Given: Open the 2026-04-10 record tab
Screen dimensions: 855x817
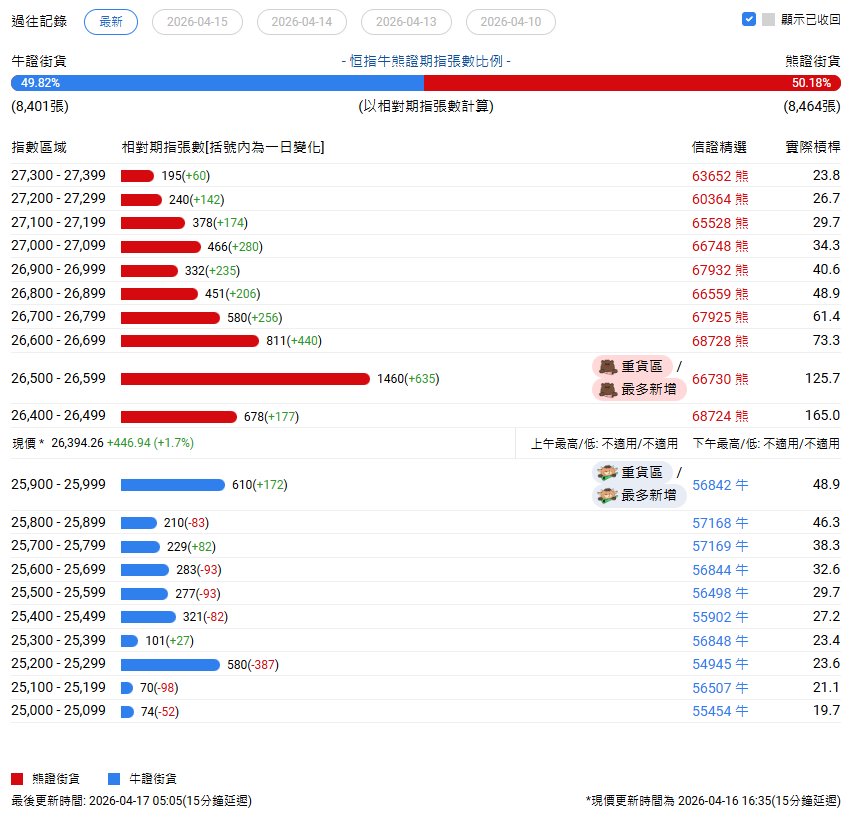Looking at the screenshot, I should pos(511,22).
